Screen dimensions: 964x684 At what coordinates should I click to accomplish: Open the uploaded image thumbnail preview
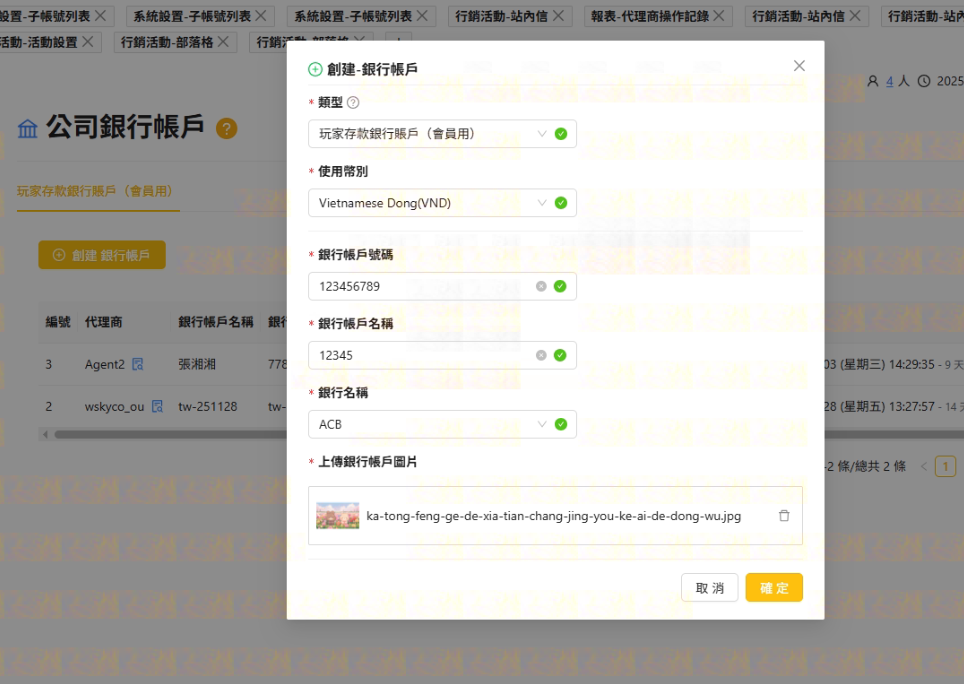tap(337, 516)
